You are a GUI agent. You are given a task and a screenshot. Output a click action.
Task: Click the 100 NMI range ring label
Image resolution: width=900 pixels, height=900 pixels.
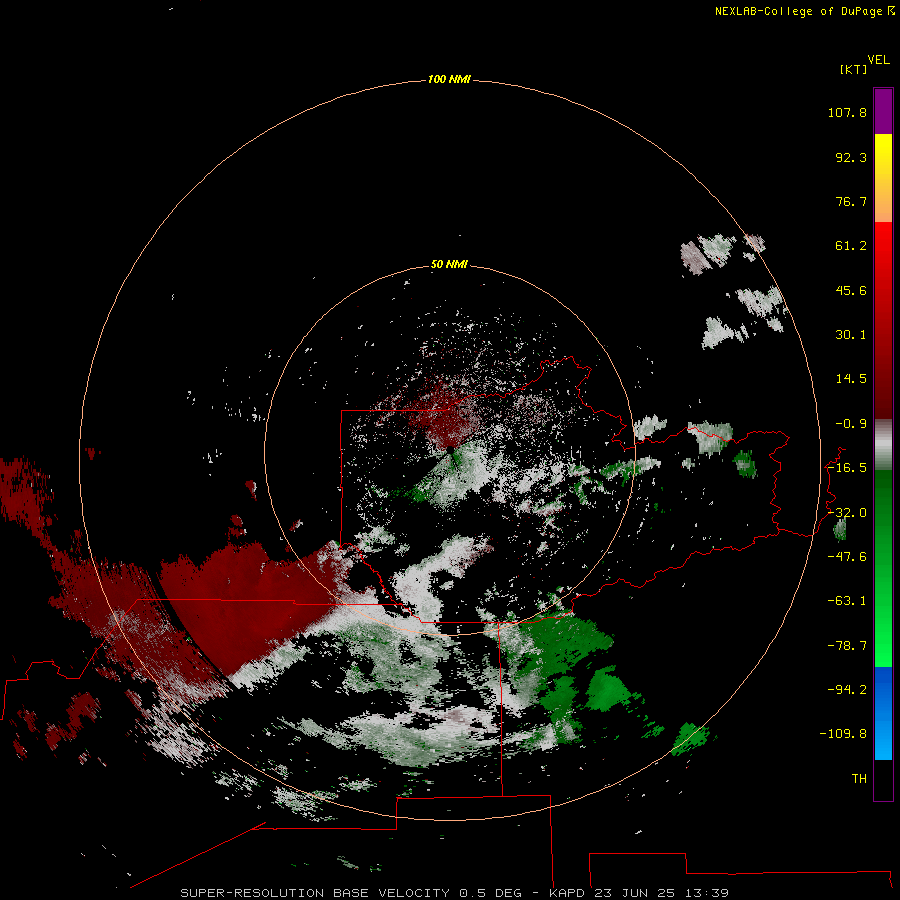click(x=449, y=79)
